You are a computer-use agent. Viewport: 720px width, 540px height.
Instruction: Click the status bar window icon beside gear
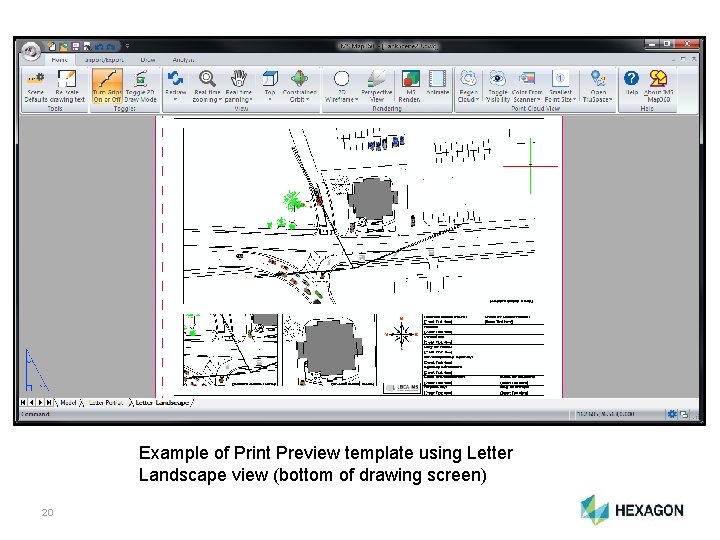coord(684,414)
